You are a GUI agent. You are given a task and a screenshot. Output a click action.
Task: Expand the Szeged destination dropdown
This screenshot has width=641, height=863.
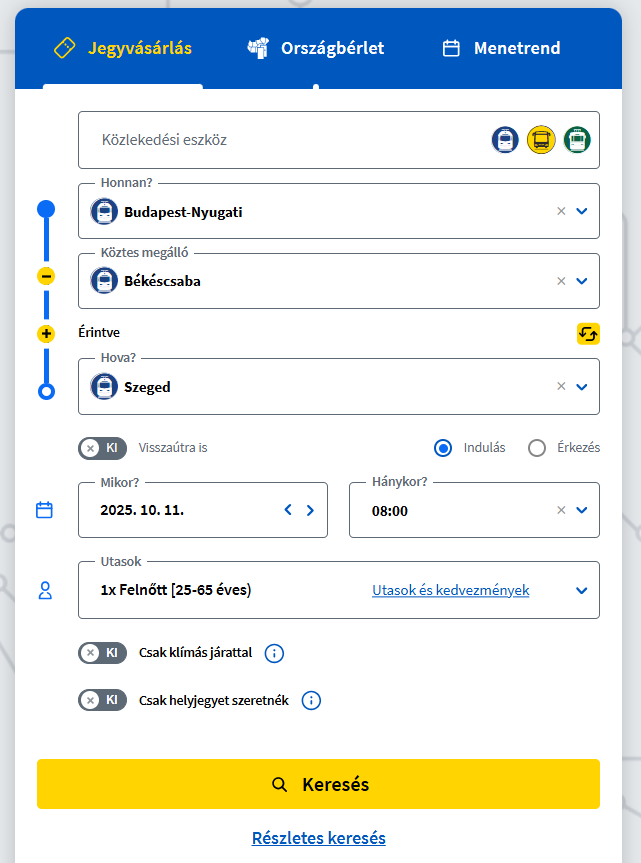click(x=582, y=387)
